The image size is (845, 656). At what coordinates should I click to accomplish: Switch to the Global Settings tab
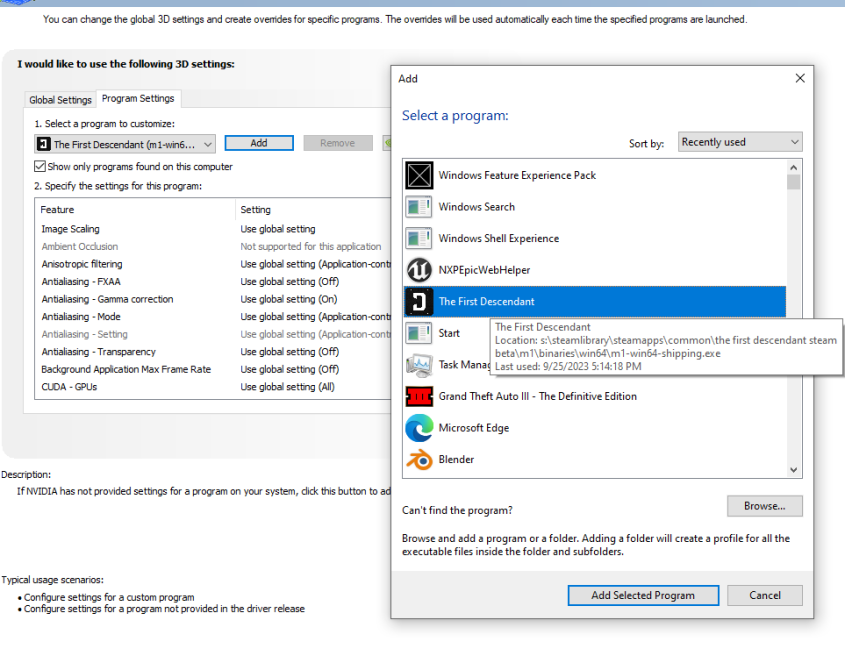click(60, 100)
